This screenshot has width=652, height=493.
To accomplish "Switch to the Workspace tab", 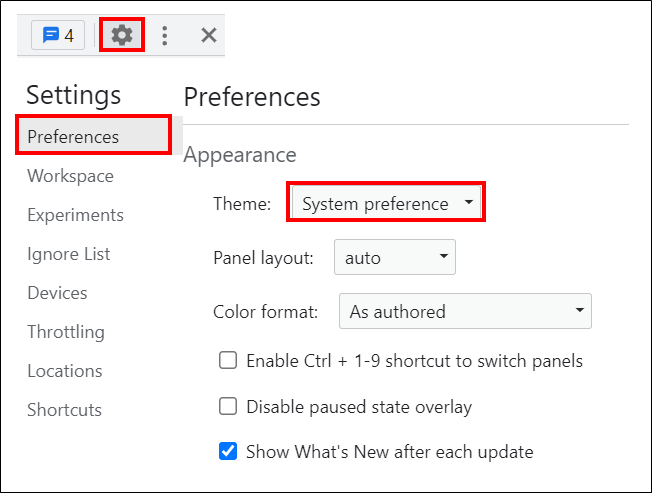I will pos(70,176).
